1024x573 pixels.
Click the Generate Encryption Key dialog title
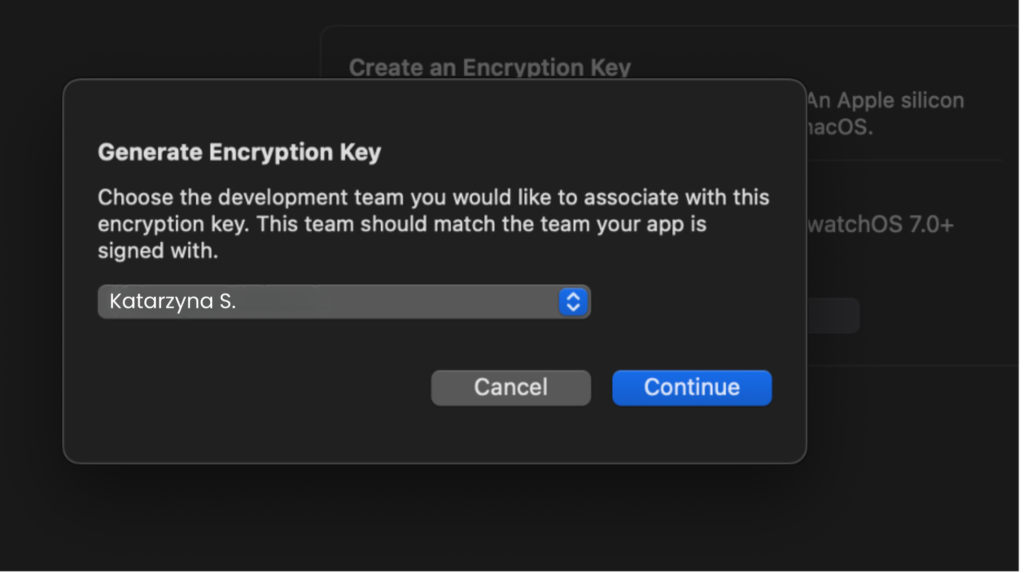(x=239, y=153)
